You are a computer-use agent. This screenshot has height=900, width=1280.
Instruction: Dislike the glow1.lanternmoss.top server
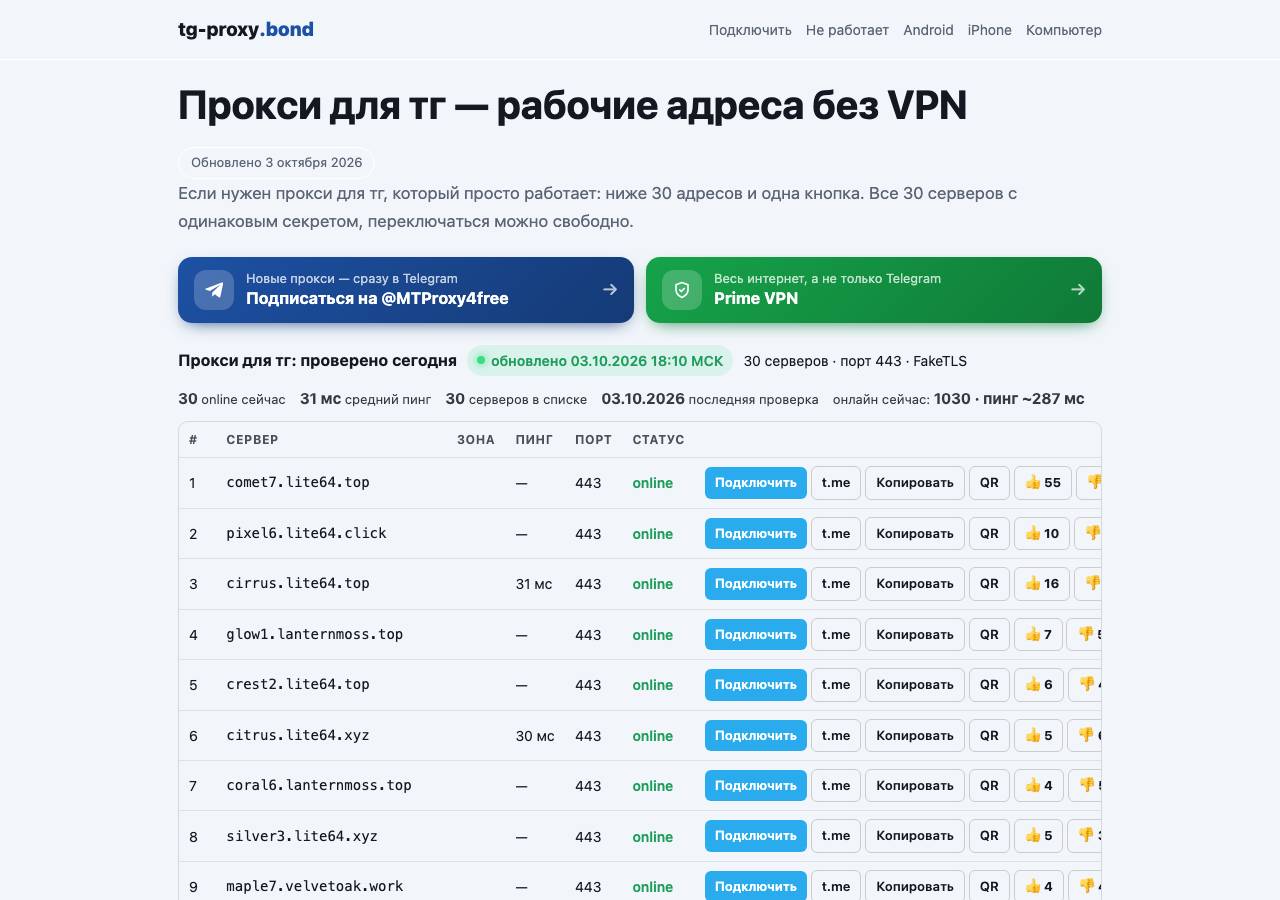1085,635
